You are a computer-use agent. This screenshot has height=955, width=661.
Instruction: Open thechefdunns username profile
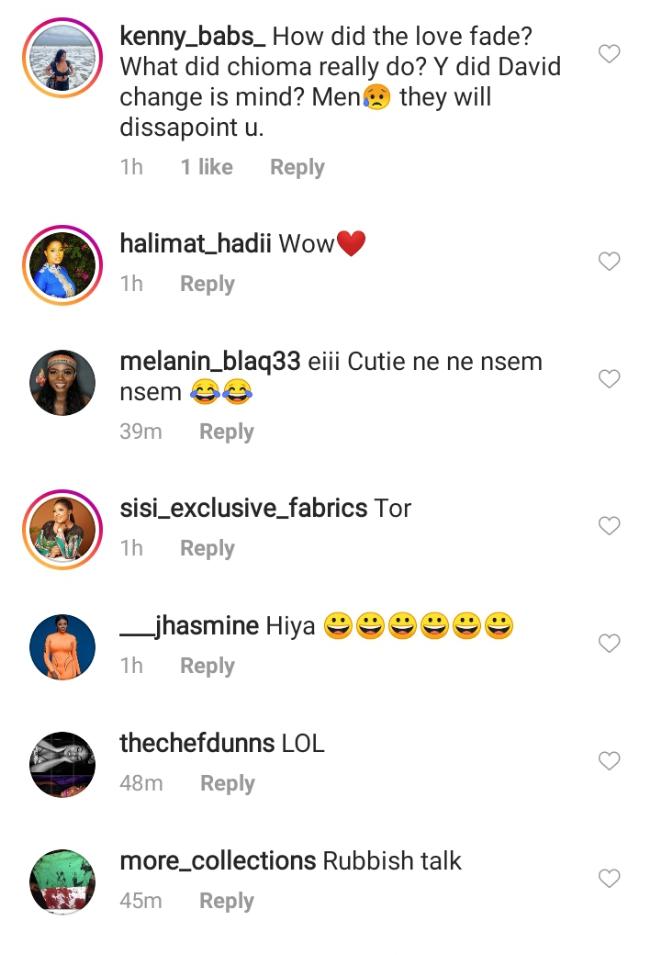(x=197, y=743)
